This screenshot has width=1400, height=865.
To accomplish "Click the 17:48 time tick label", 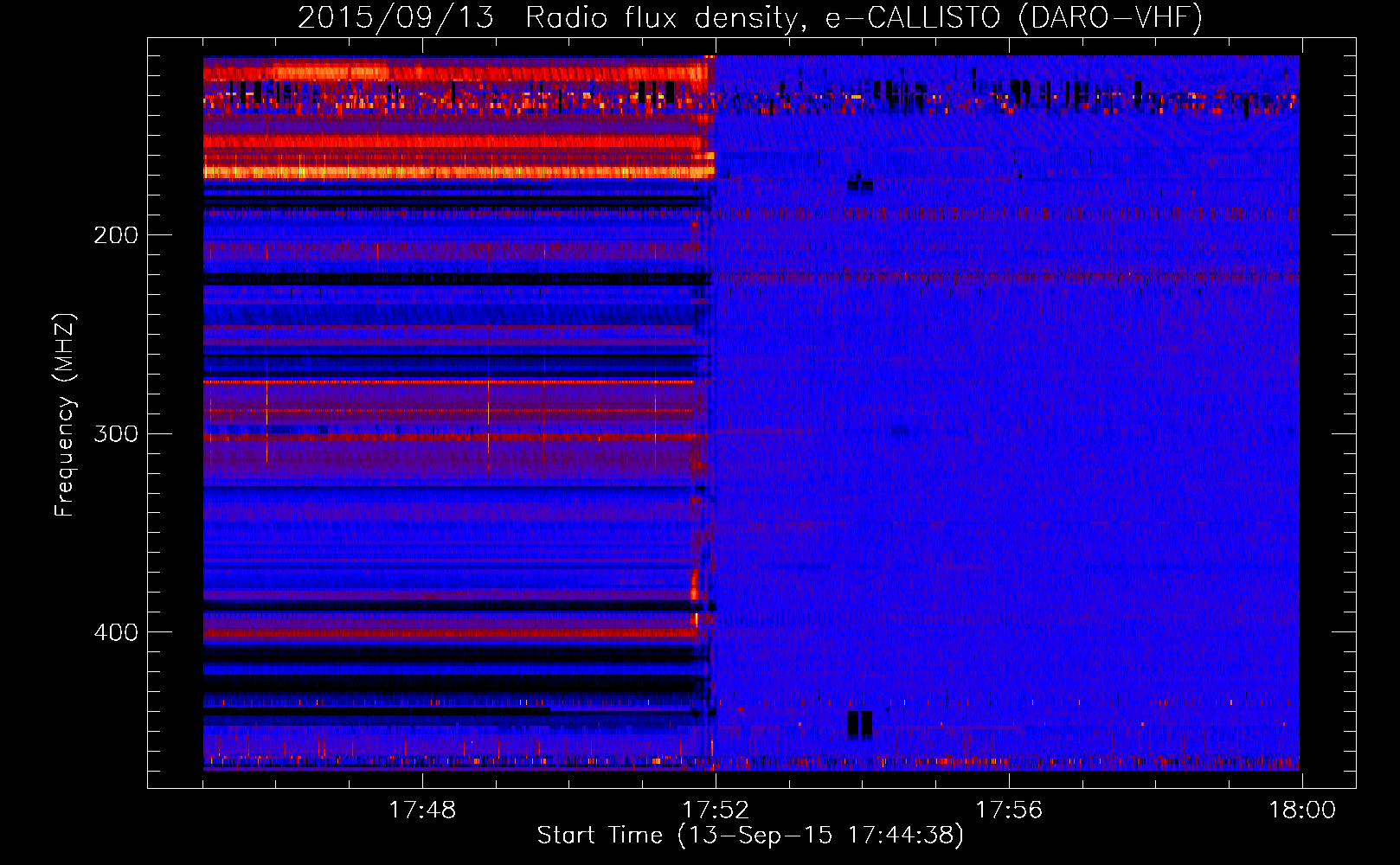I will [x=422, y=811].
